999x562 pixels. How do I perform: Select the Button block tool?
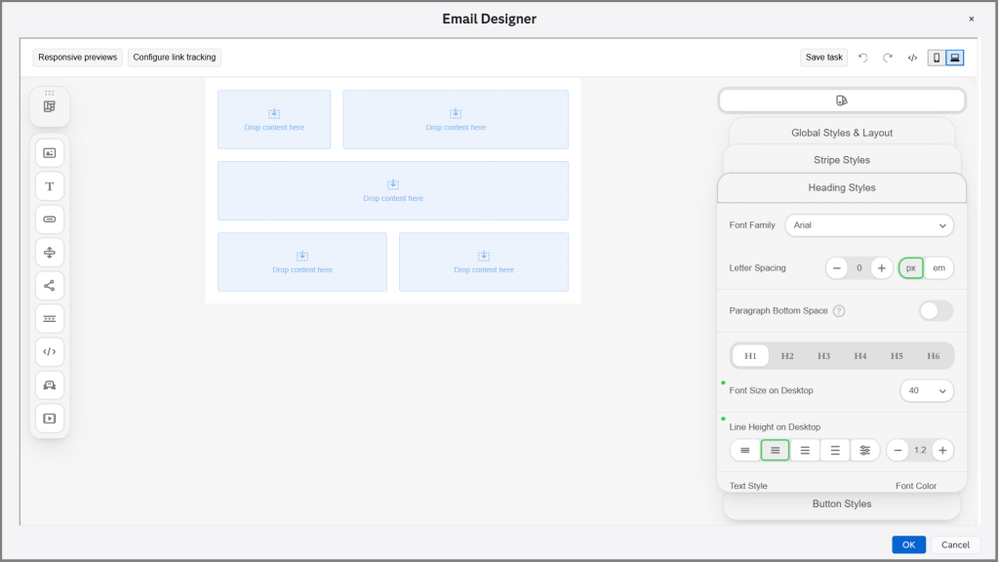pyautogui.click(x=49, y=219)
